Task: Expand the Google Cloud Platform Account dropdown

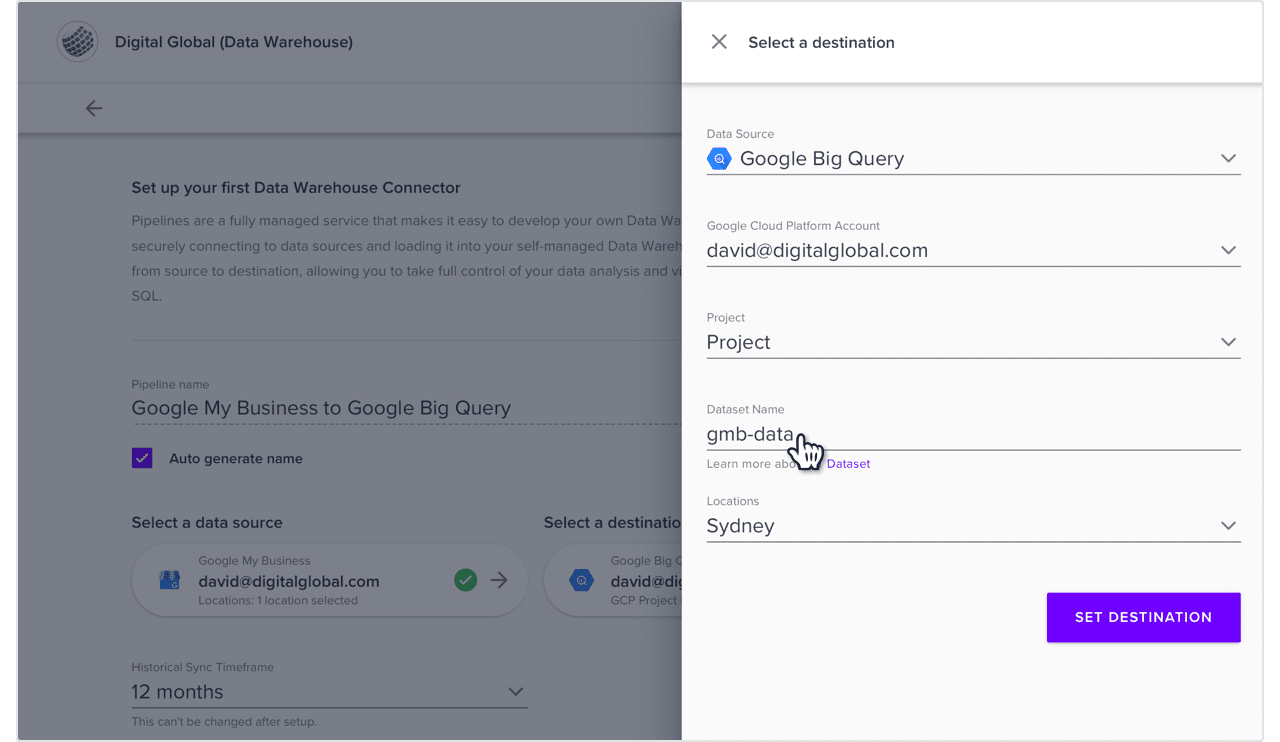Action: [973, 250]
